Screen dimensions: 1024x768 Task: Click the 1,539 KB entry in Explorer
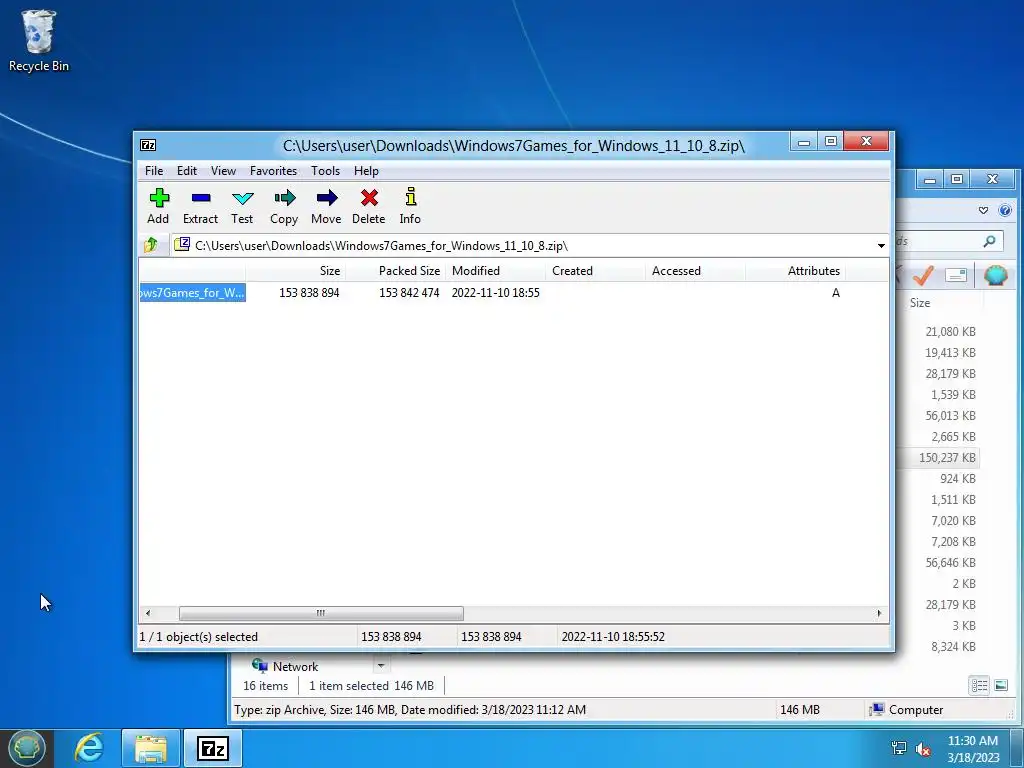pyautogui.click(x=953, y=394)
